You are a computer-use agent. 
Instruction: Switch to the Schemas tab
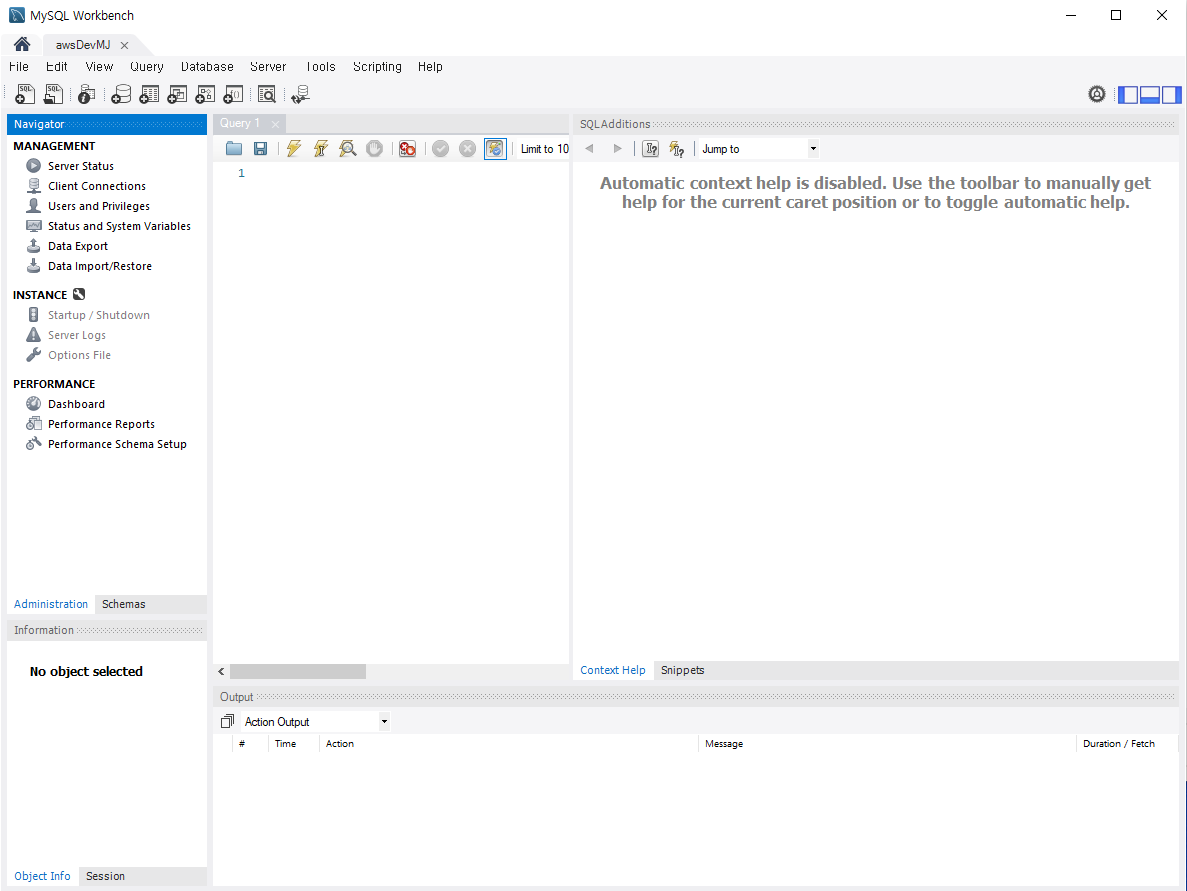(123, 604)
